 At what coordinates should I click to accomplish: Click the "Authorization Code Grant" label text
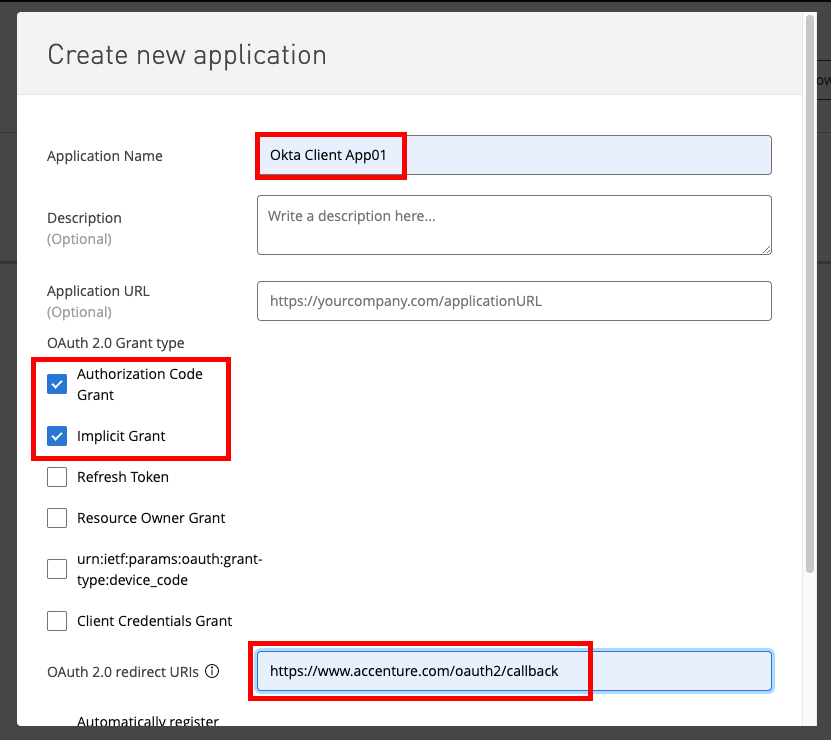(139, 384)
